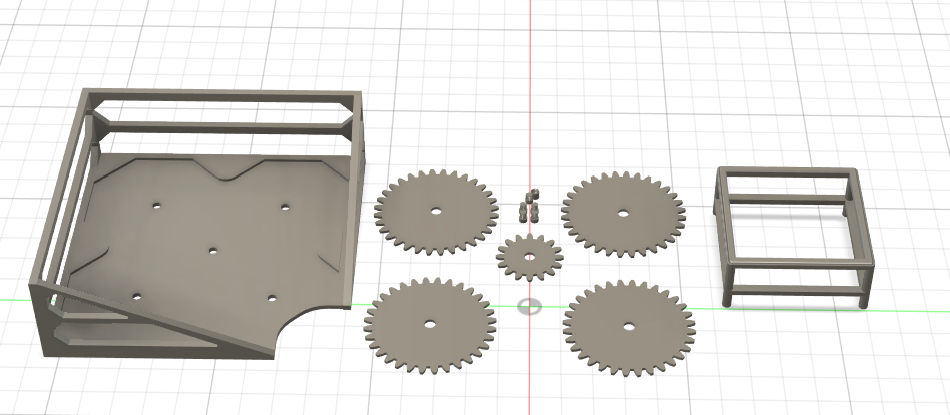950x415 pixels.
Task: Select the large gear right of the pins
Action: pyautogui.click(x=623, y=214)
